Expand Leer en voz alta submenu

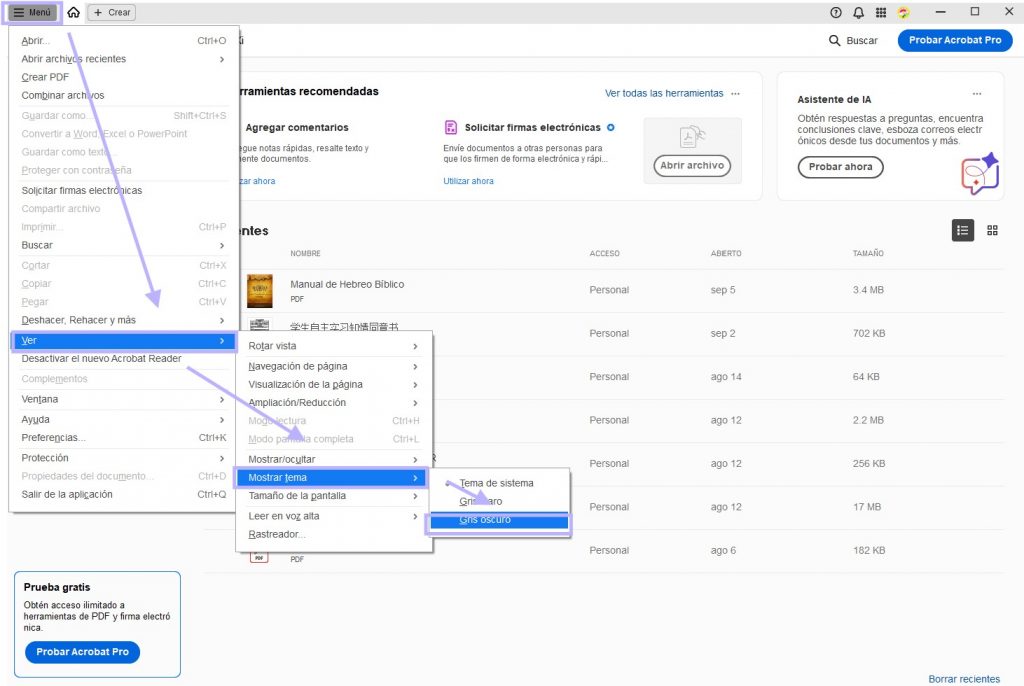tap(333, 516)
